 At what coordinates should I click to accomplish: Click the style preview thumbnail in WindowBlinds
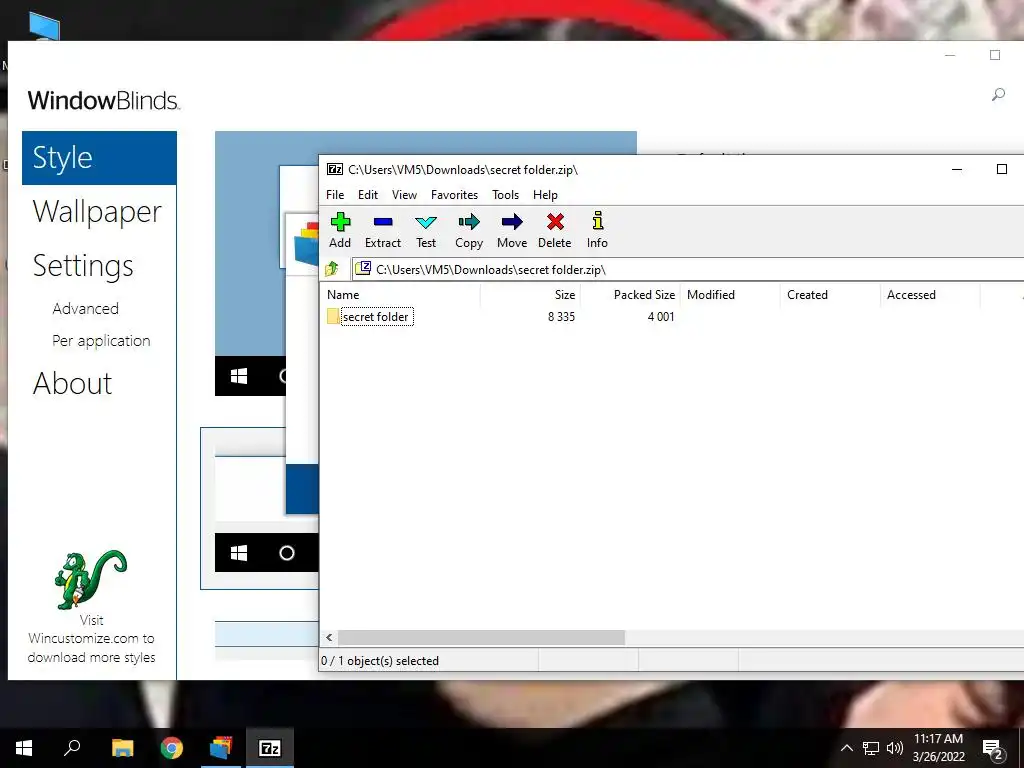(x=259, y=509)
